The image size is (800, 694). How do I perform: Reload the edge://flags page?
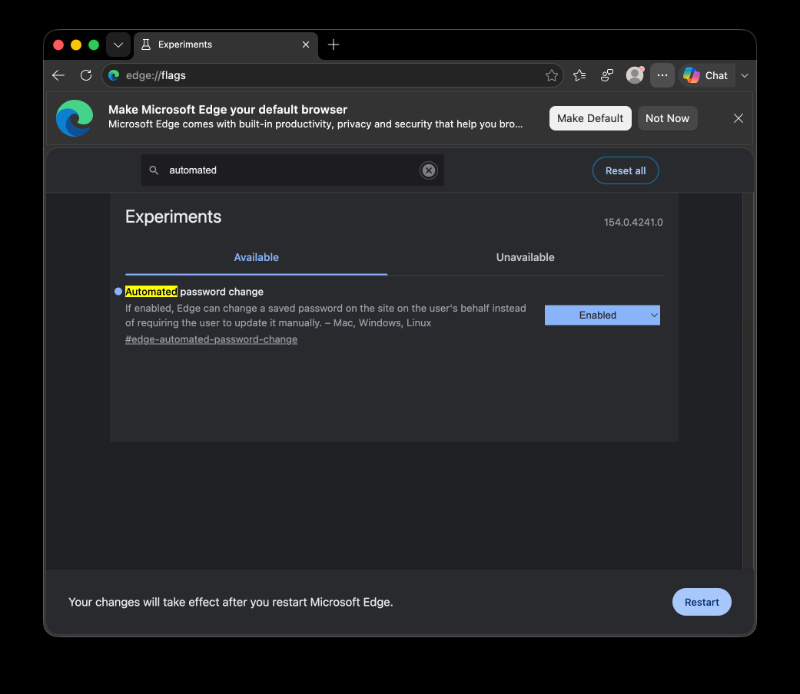point(86,76)
